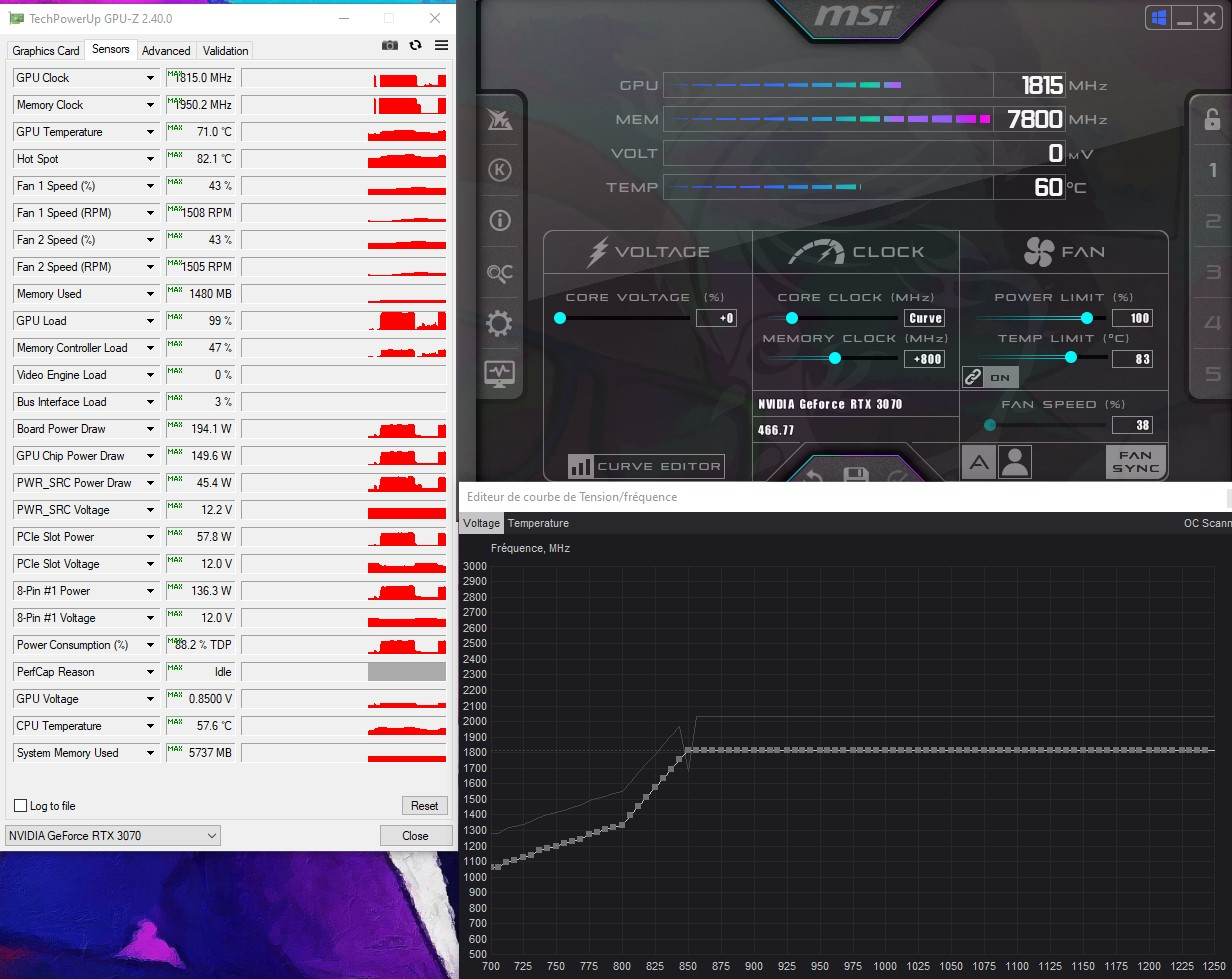Image resolution: width=1232 pixels, height=979 pixels.
Task: Click the fan speed 38 value field
Action: 1133,425
